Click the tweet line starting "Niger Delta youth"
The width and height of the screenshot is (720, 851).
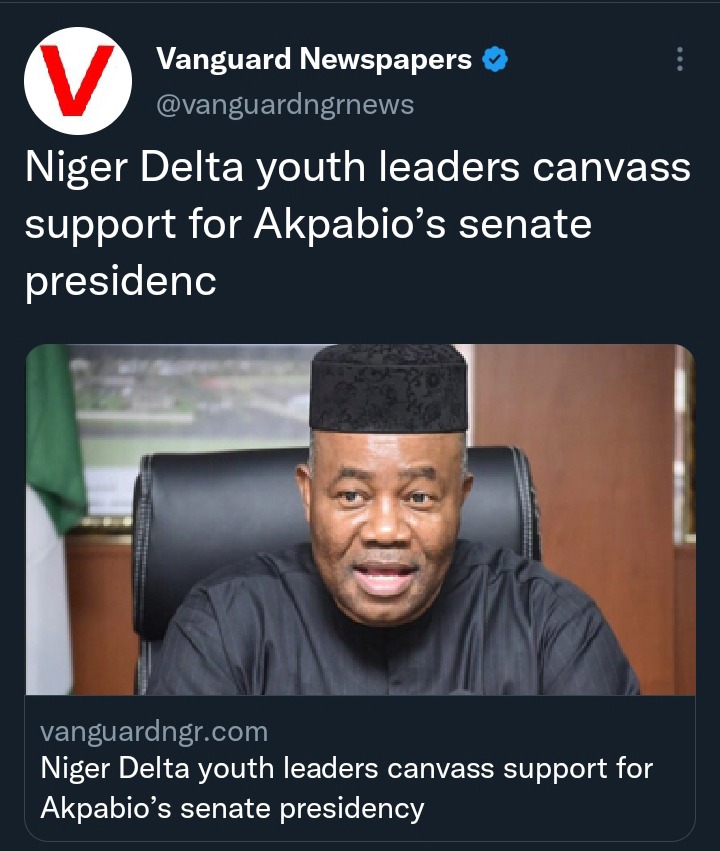click(357, 168)
